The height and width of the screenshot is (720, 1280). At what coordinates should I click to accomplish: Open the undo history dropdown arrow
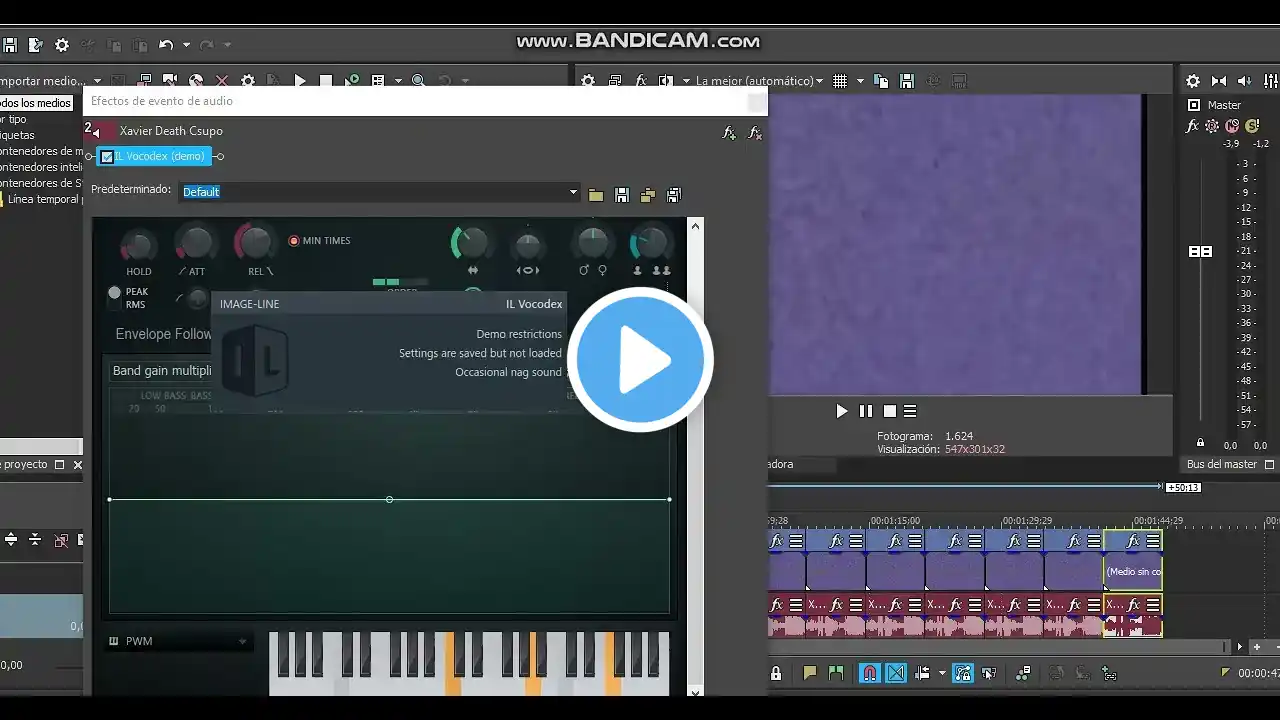tap(186, 45)
